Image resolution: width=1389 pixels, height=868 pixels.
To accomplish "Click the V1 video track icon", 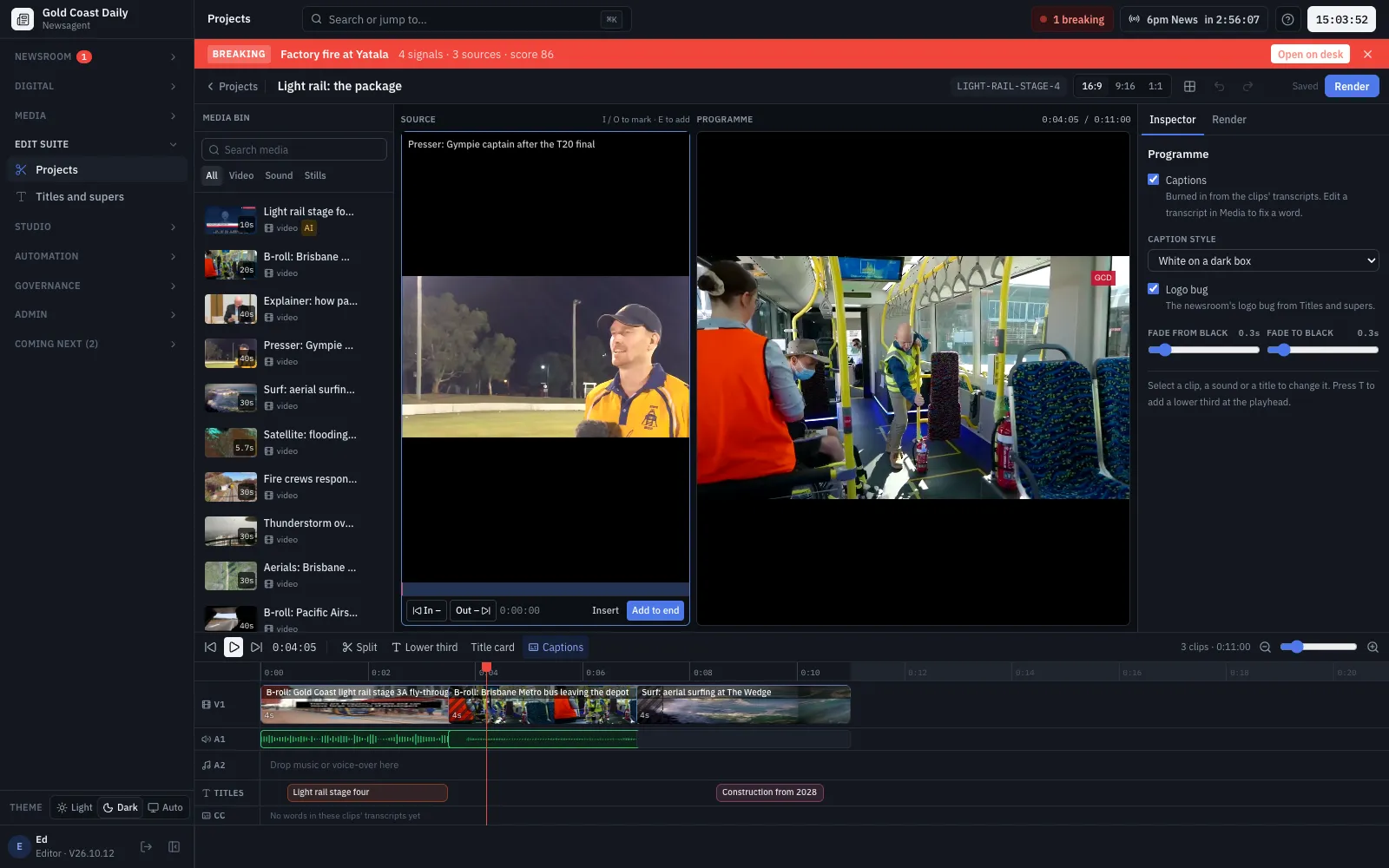I will click(x=206, y=705).
